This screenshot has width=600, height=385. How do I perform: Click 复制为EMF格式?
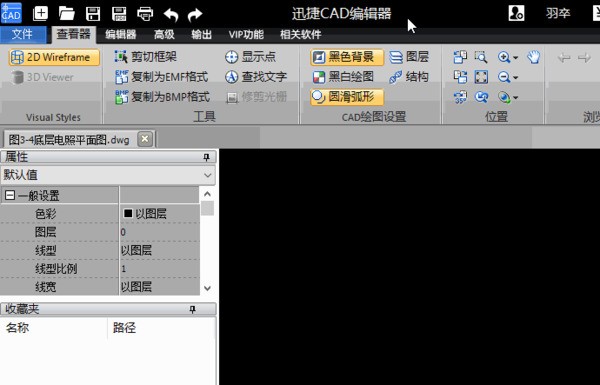tap(161, 77)
